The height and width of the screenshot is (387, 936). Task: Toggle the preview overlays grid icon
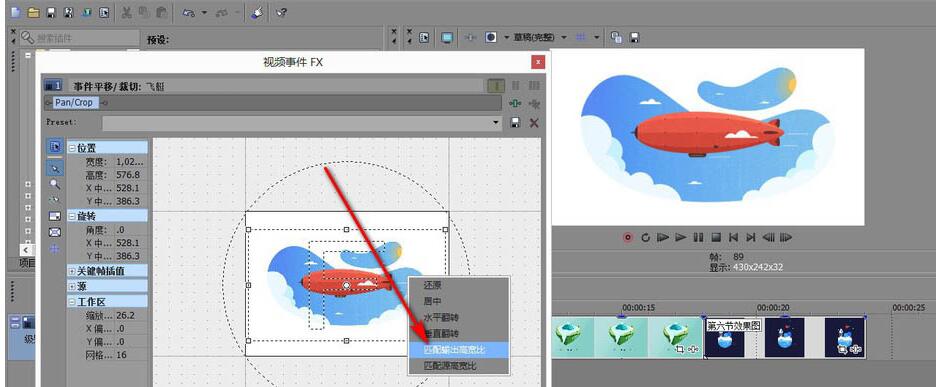(580, 37)
